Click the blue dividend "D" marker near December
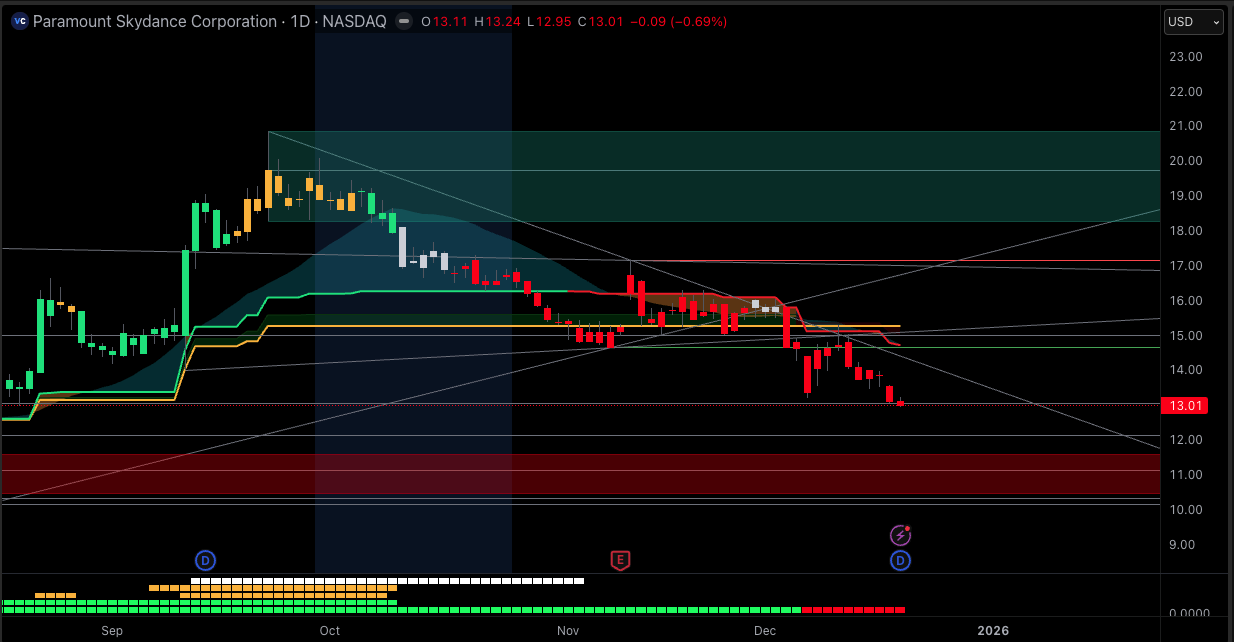The height and width of the screenshot is (642, 1234). point(900,561)
